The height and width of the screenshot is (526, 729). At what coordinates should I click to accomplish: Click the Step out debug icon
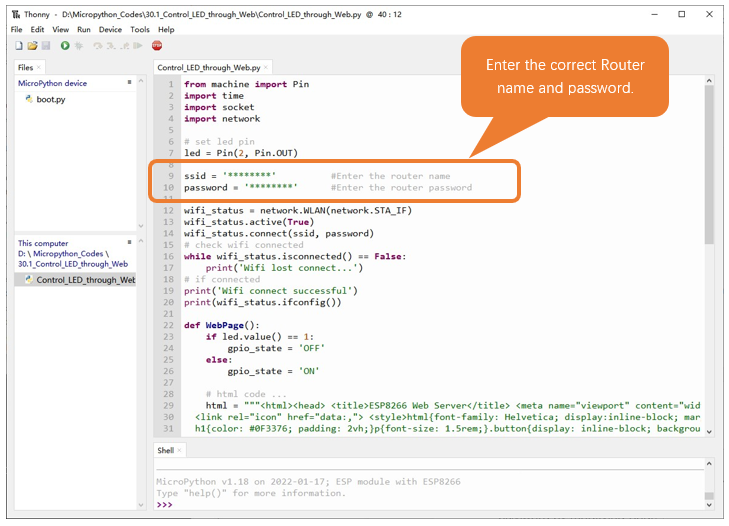coord(125,46)
